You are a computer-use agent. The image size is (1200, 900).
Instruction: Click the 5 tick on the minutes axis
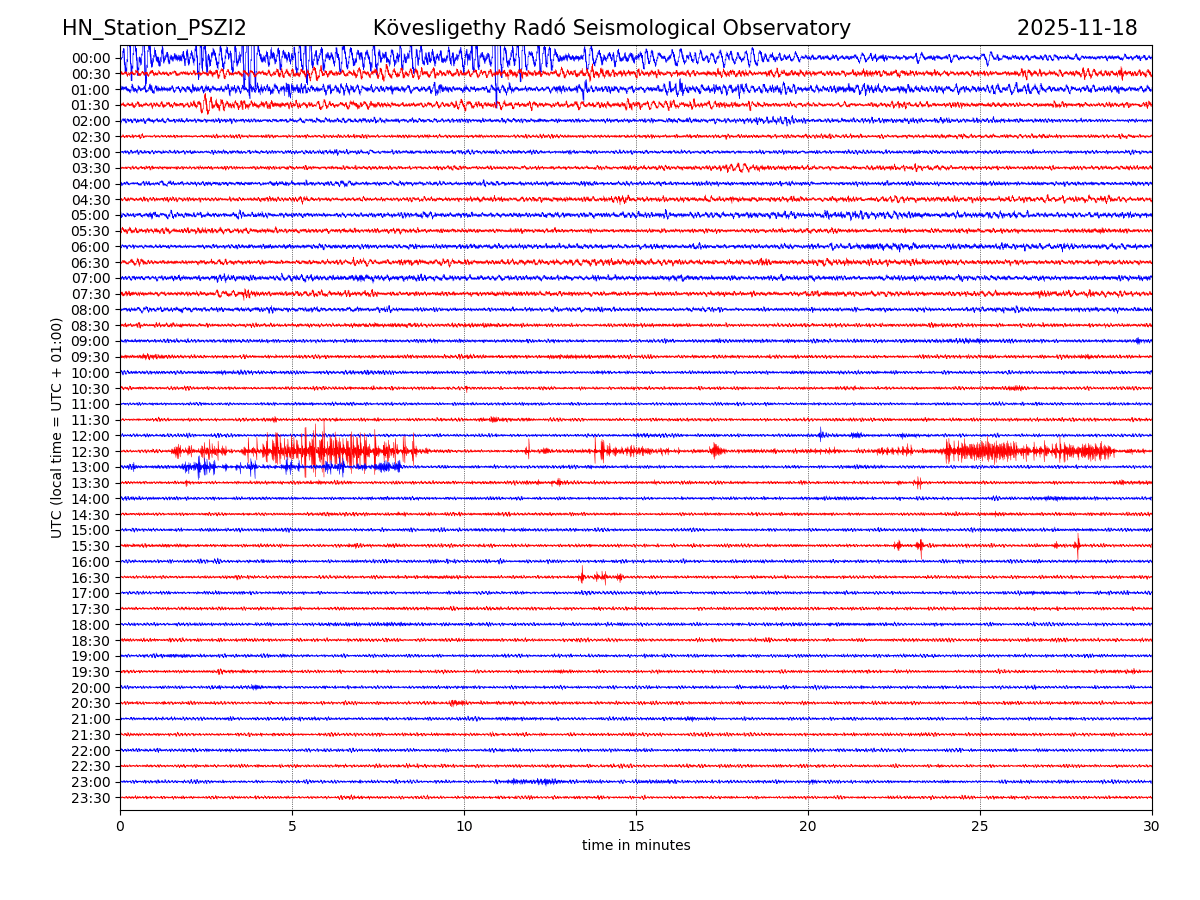point(292,827)
